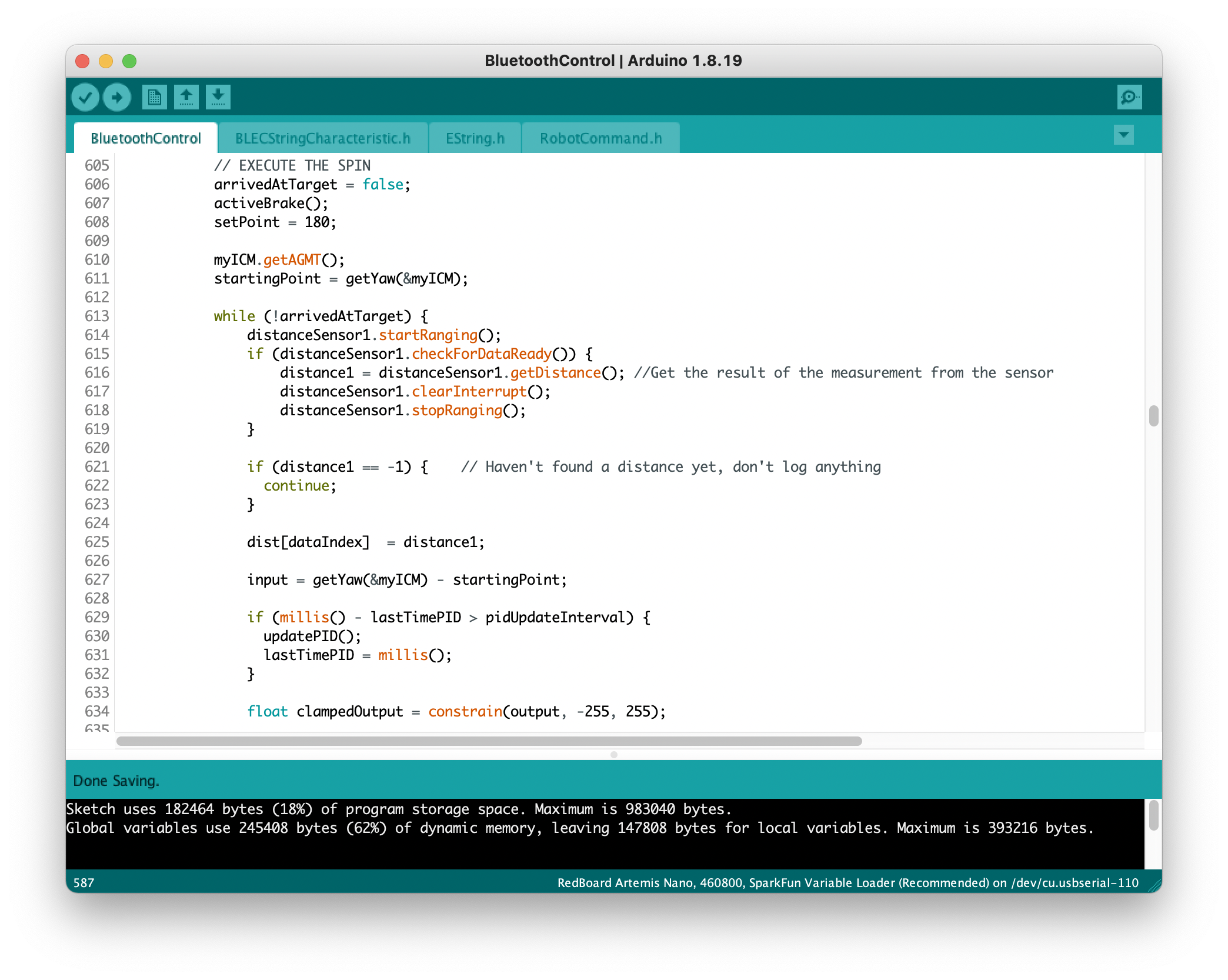Click the 'Sketch uses 182464 bytes' console line
The width and height of the screenshot is (1228, 980).
399,809
